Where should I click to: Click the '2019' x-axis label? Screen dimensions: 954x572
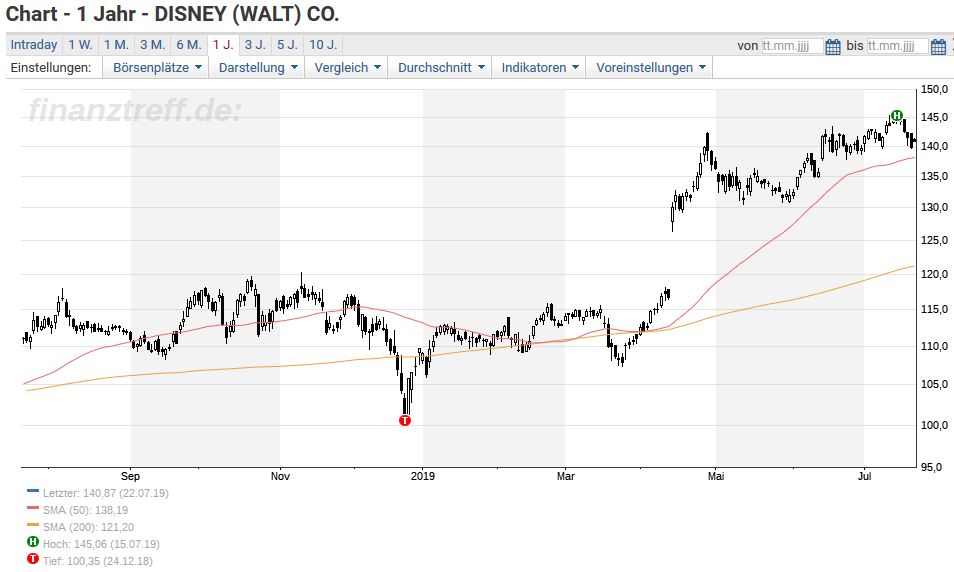pos(423,476)
